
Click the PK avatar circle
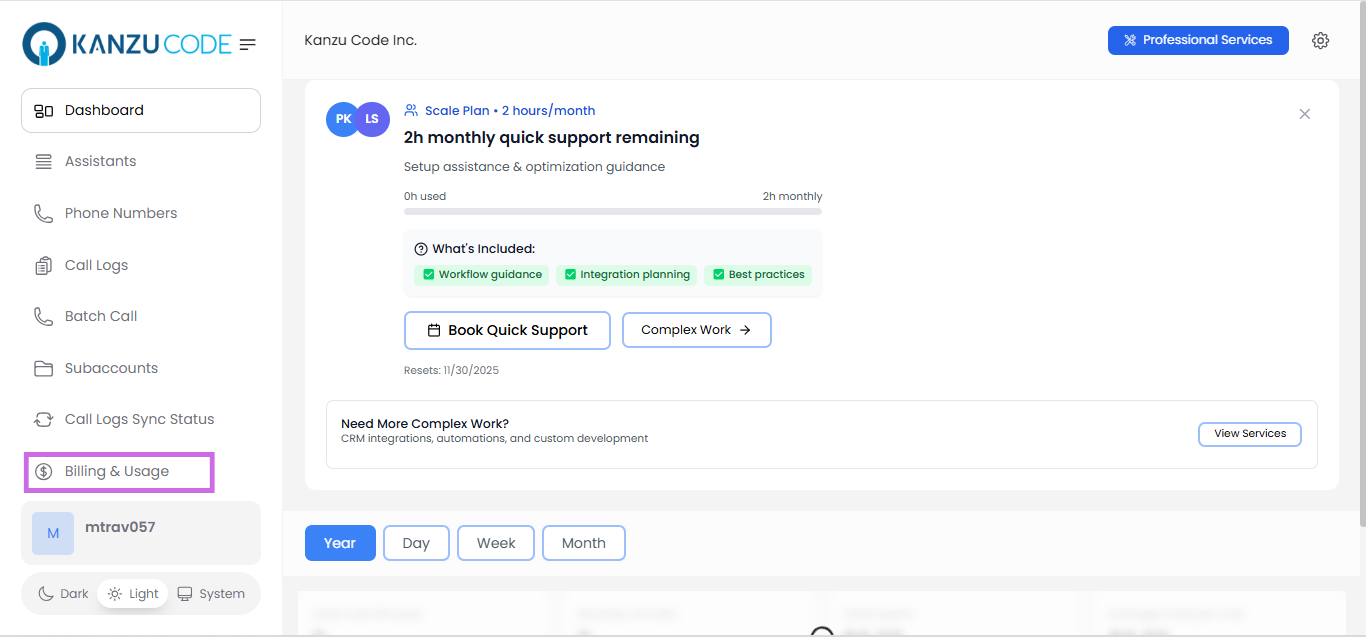point(343,119)
